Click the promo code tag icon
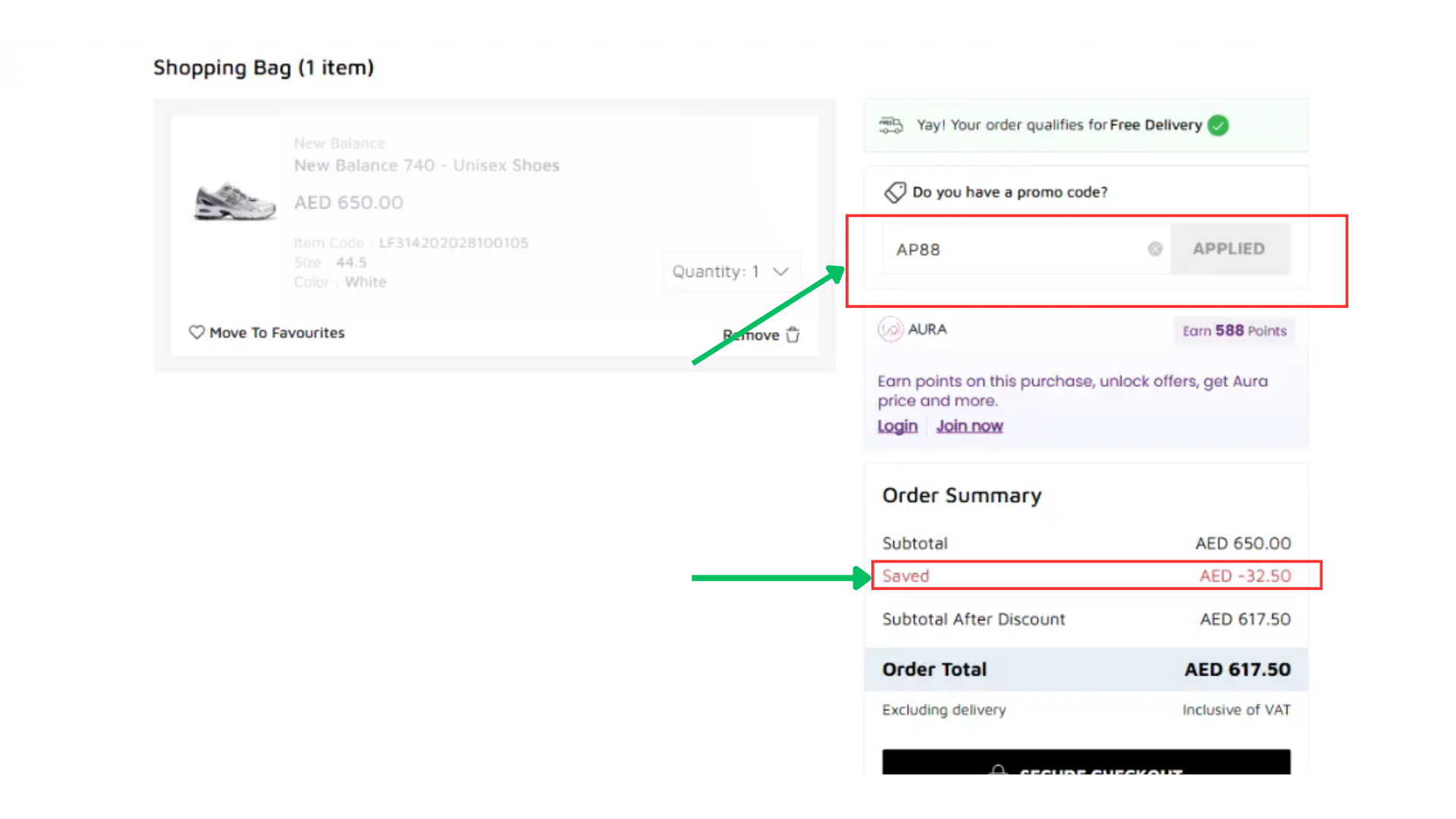 [895, 192]
